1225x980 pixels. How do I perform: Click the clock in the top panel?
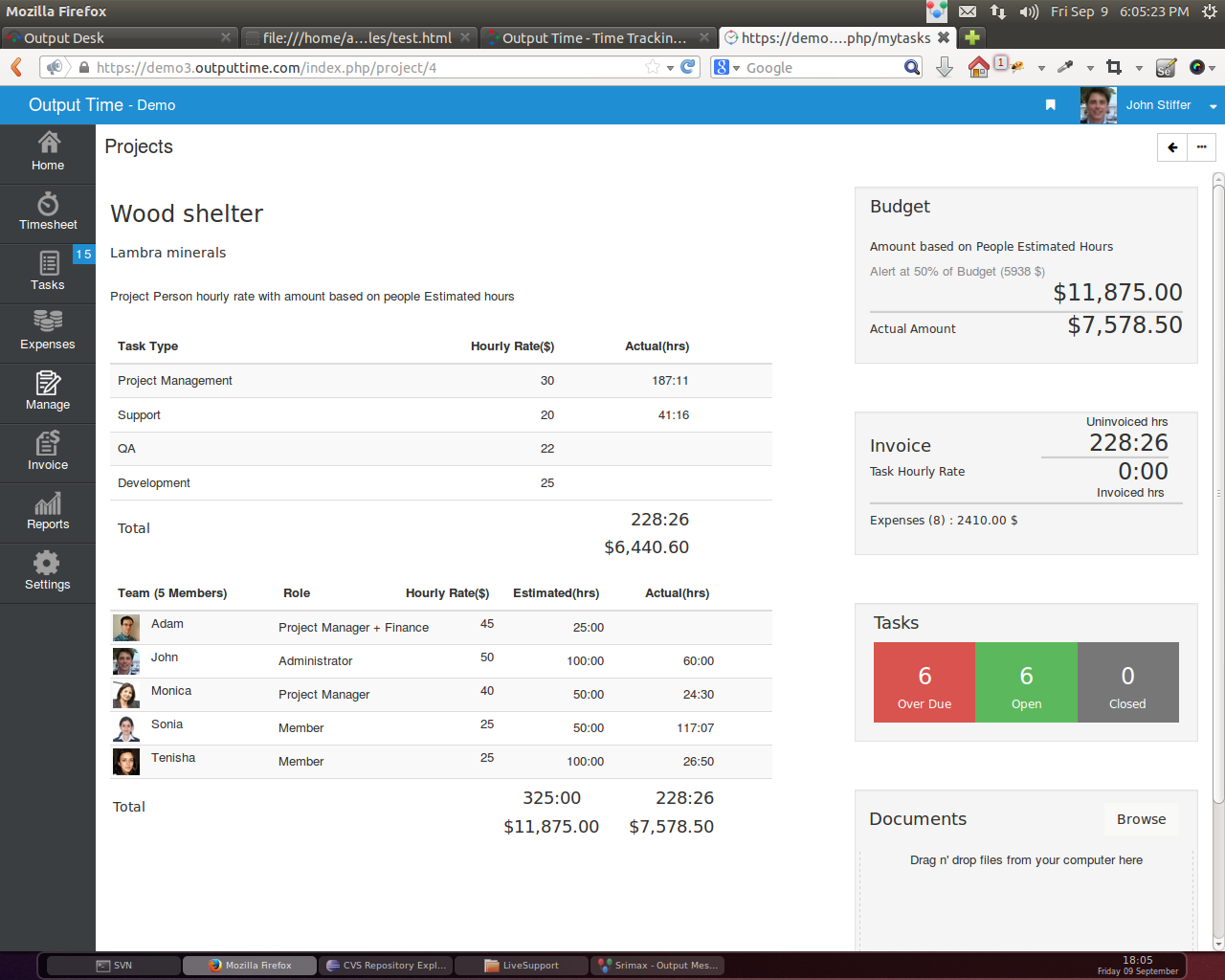(1120, 11)
